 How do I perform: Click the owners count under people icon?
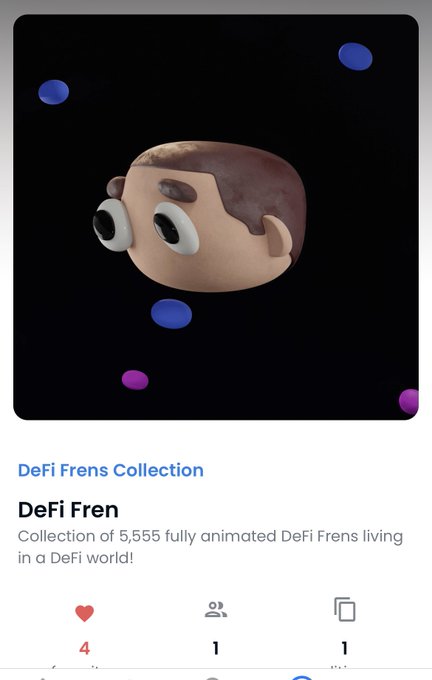[216, 648]
